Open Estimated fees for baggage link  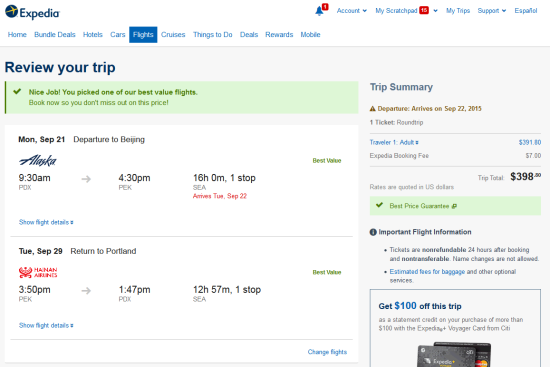(427, 272)
